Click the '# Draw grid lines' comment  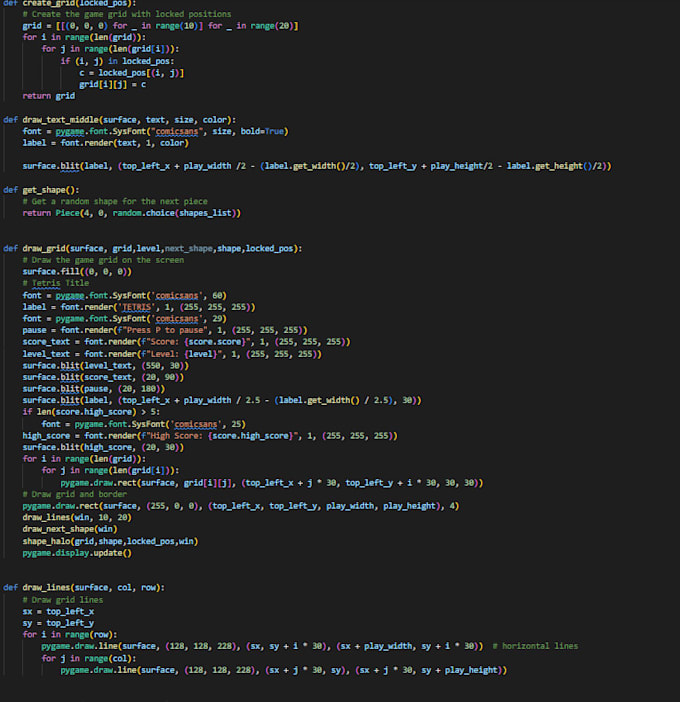(63, 600)
